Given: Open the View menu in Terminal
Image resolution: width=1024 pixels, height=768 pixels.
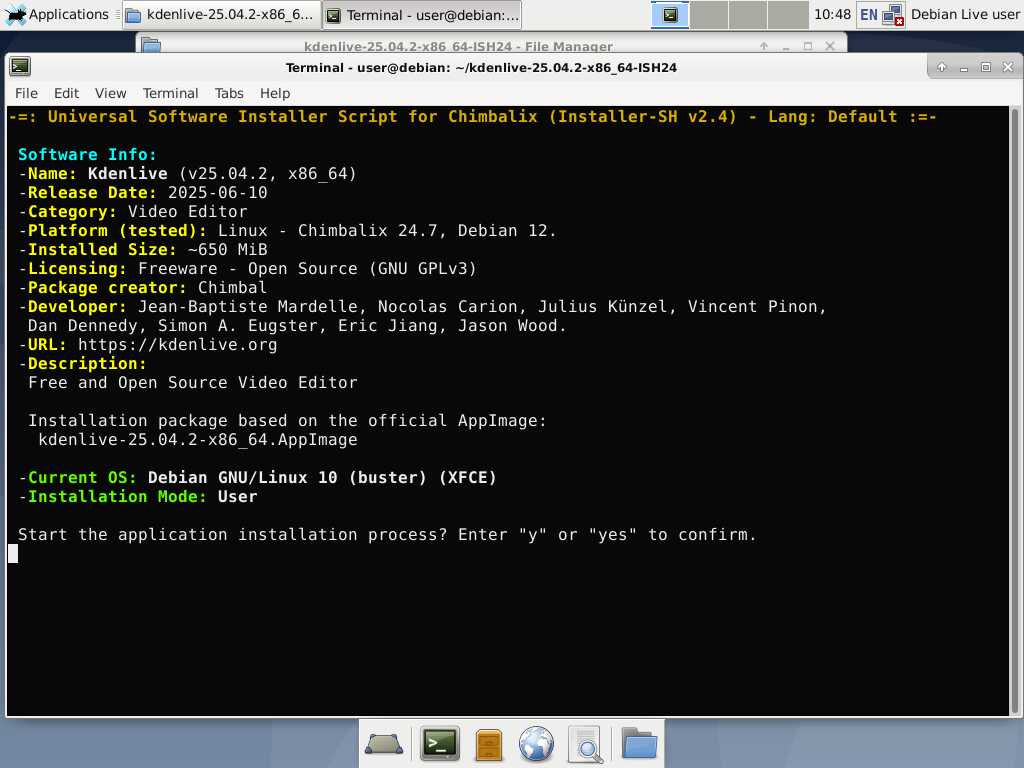Looking at the screenshot, I should click(110, 93).
